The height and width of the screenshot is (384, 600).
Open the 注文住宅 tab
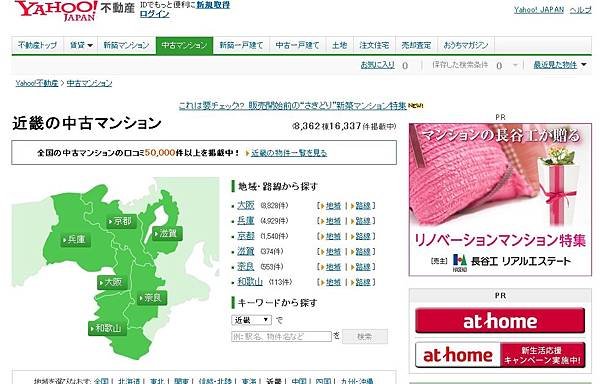coord(375,45)
